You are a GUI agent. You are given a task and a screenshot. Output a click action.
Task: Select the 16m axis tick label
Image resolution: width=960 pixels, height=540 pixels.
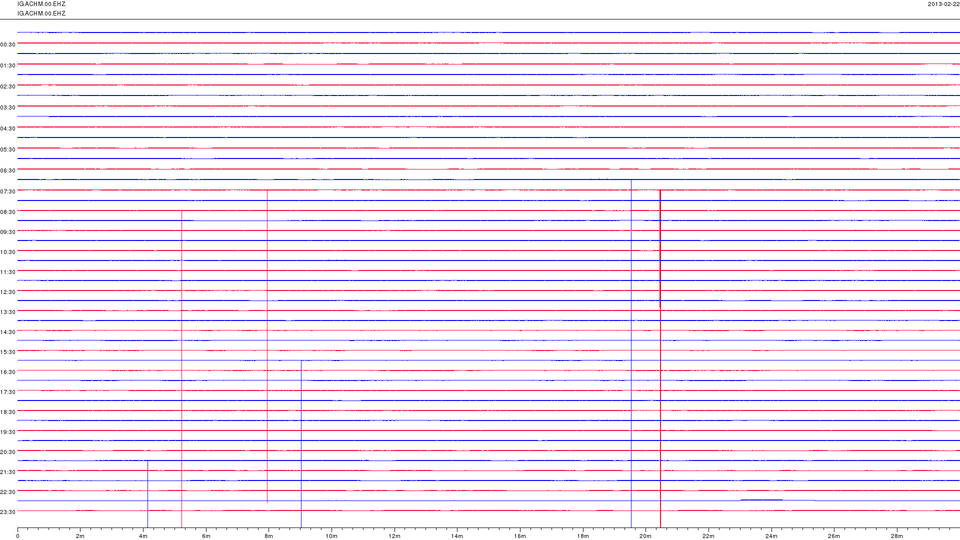pyautogui.click(x=520, y=536)
